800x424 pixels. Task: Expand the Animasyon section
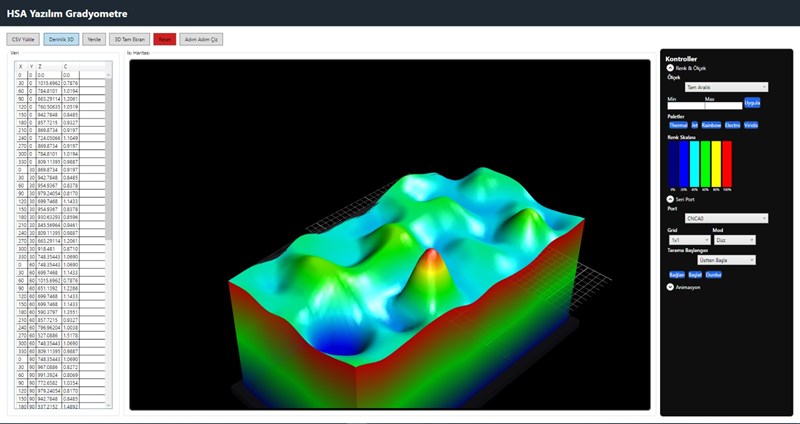[670, 286]
